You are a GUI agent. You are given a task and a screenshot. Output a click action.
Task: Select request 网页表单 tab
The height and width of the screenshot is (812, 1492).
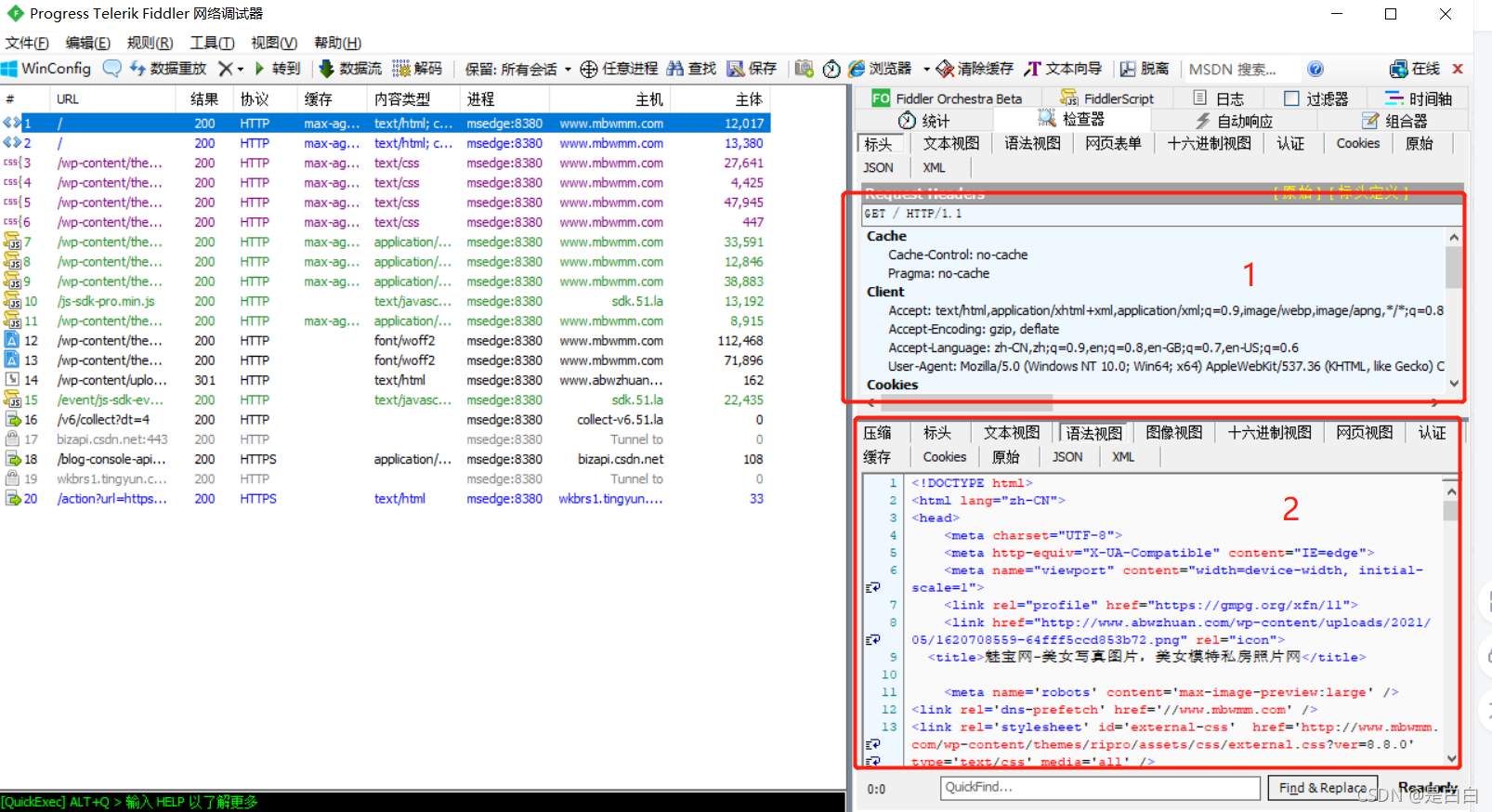coord(1113,143)
